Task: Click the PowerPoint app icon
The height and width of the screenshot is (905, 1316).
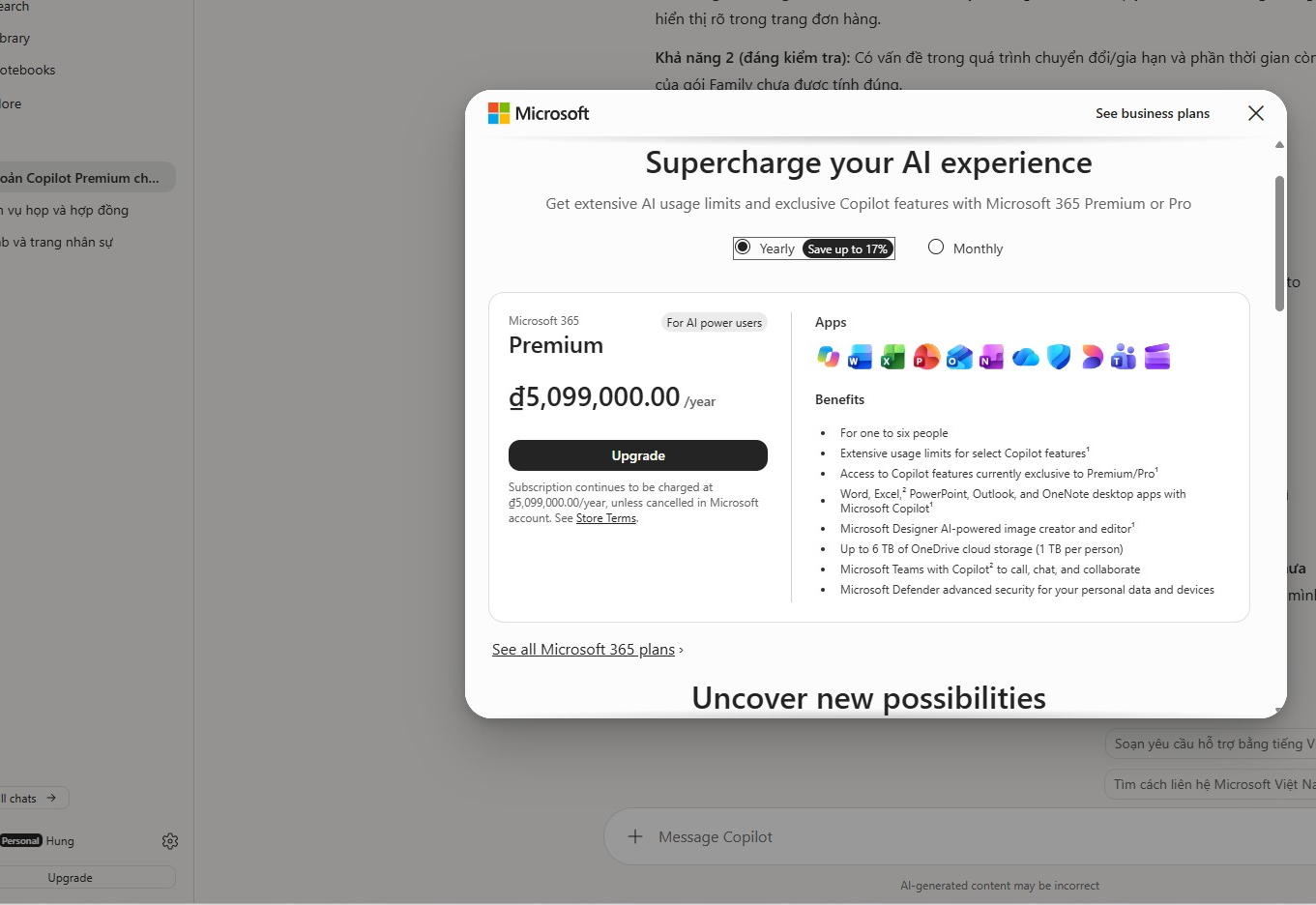Action: click(926, 357)
